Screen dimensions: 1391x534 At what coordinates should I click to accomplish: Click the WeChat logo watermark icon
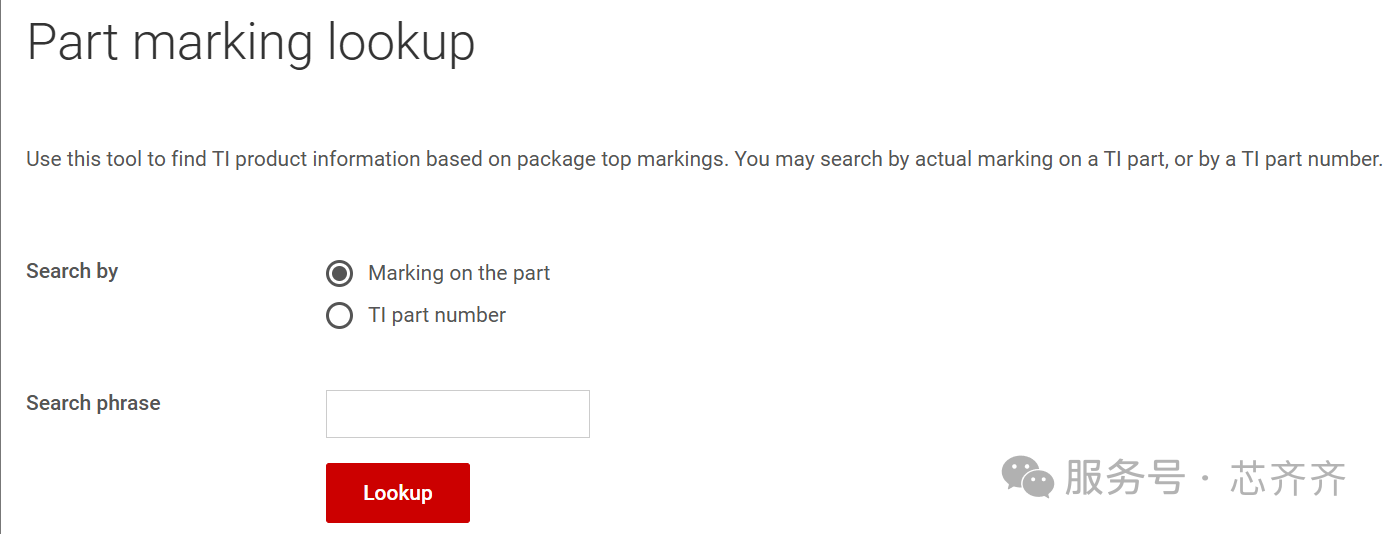[1028, 477]
